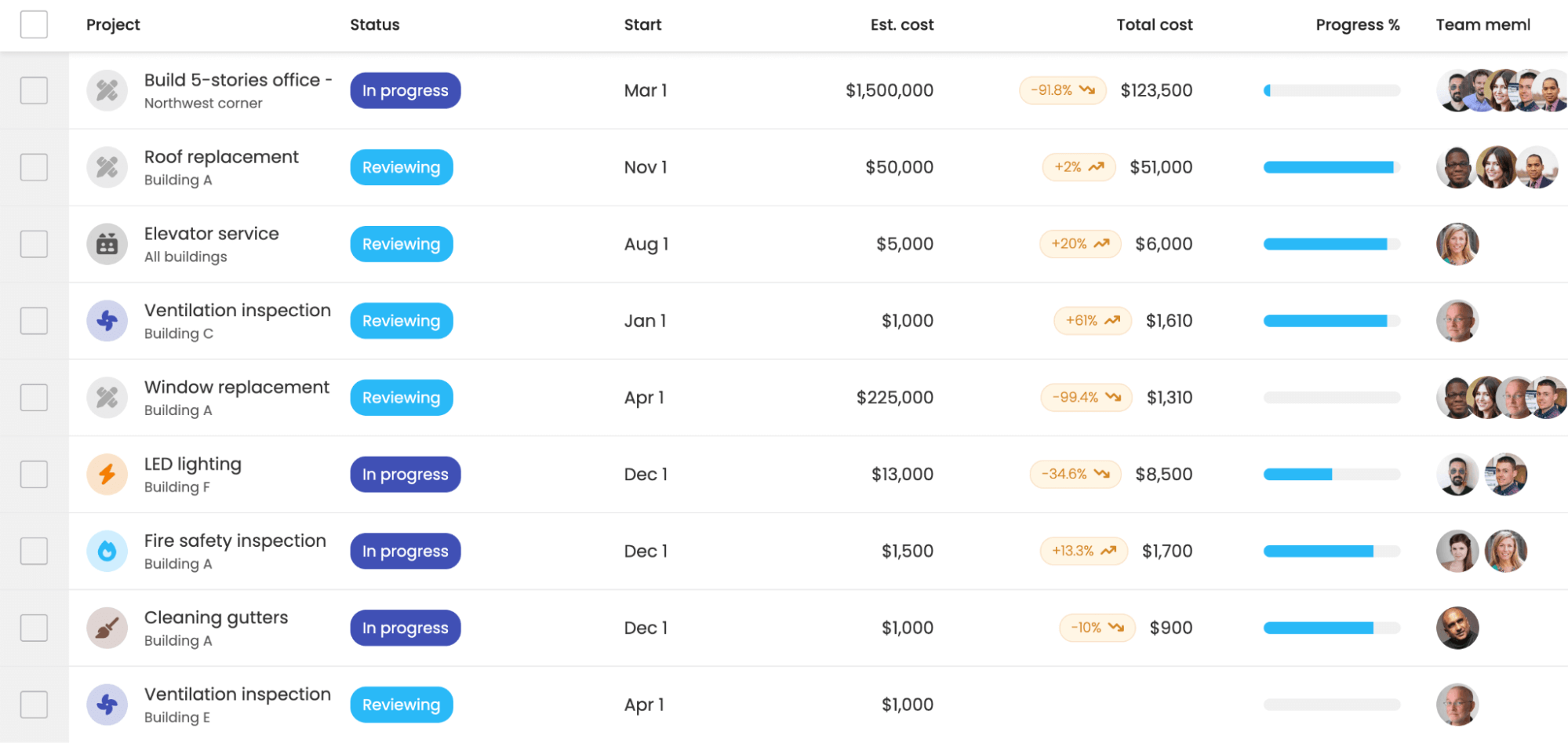
Task: Select the LED lighting row checkbox
Action: pyautogui.click(x=34, y=475)
